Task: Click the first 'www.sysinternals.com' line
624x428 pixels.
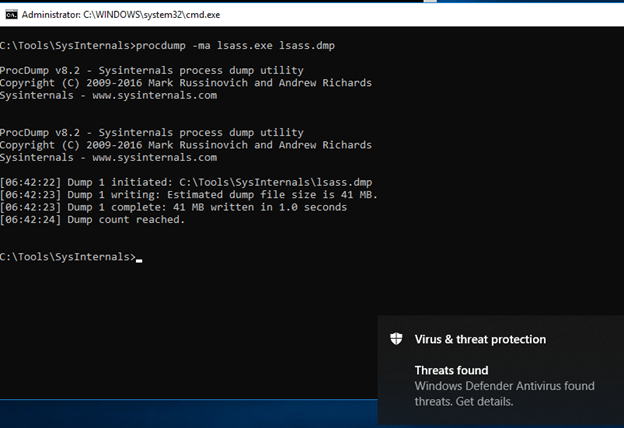Action: click(x=109, y=96)
